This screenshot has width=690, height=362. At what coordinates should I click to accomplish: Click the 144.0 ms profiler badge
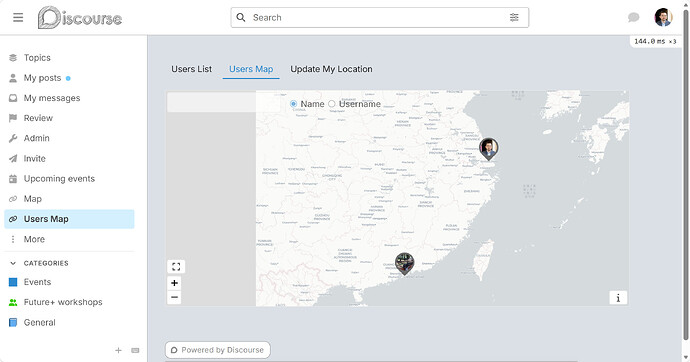click(x=655, y=41)
